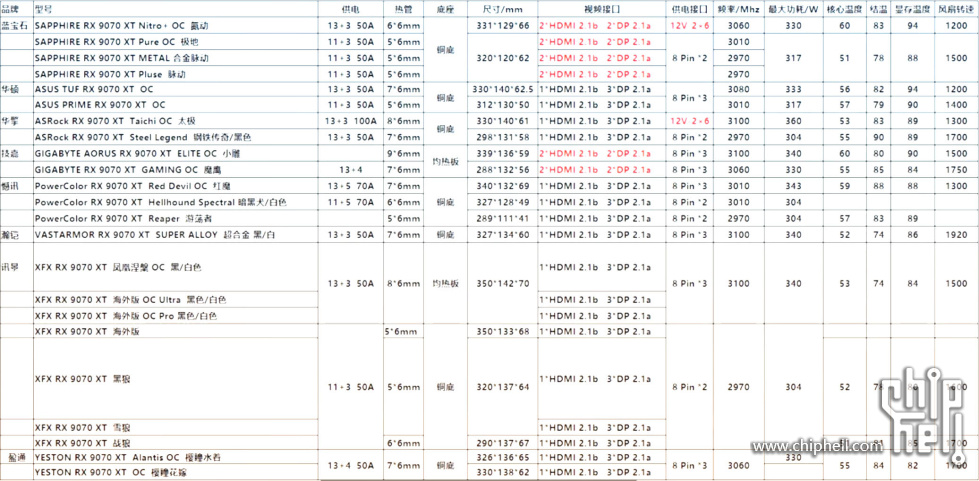Select ASUS PRIME RX 9070 XT OC cell
This screenshot has width=979, height=481.
[x=175, y=105]
